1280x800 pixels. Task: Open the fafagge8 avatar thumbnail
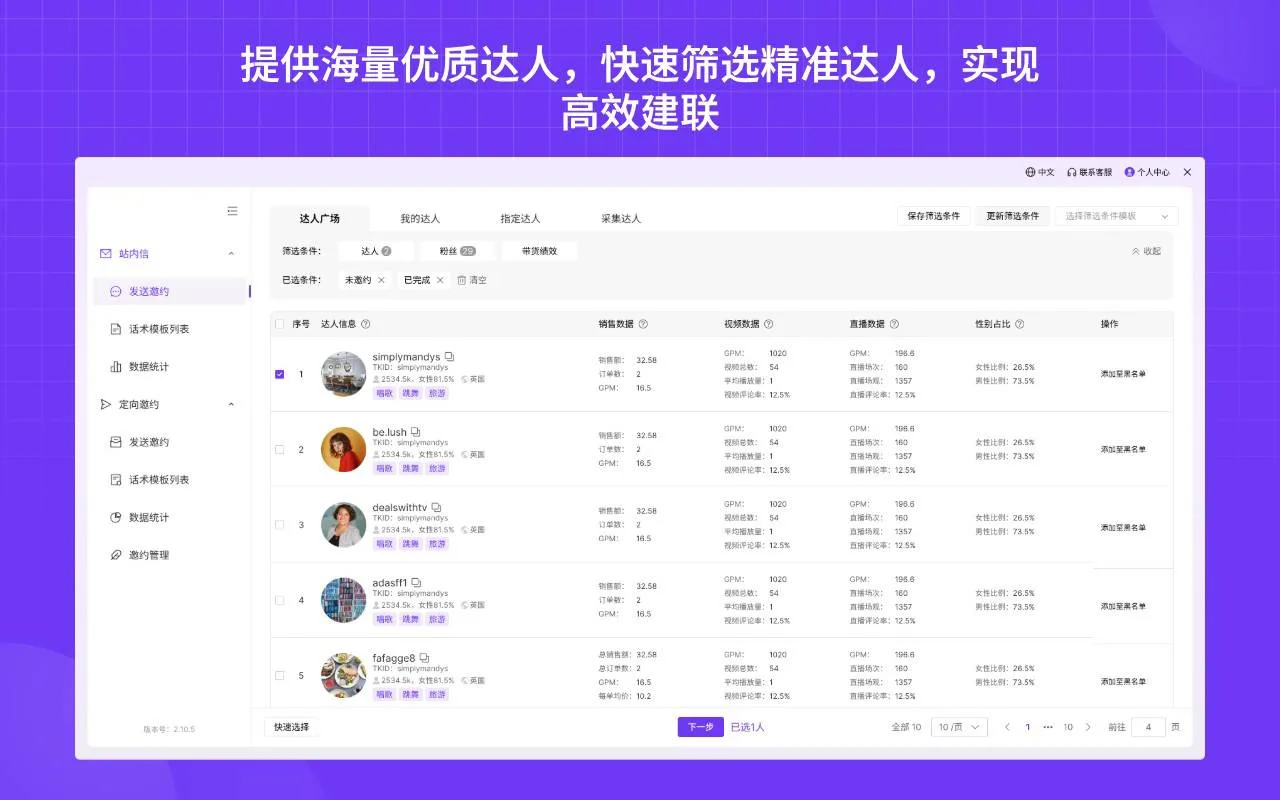pos(343,676)
